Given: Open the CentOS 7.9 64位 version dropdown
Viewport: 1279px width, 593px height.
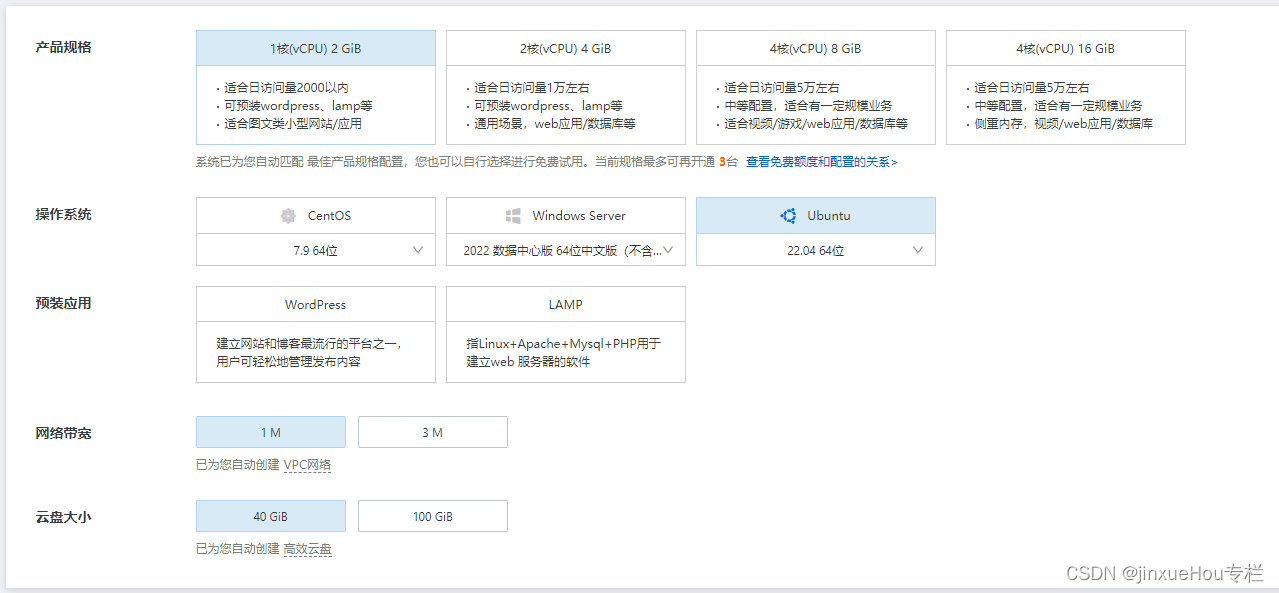Looking at the screenshot, I should 316,250.
